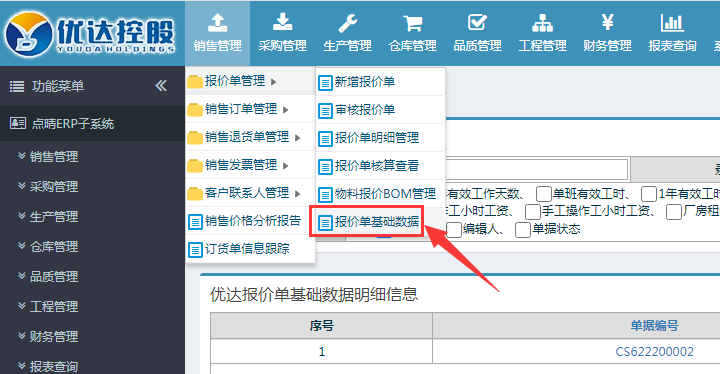Image resolution: width=720 pixels, height=374 pixels.
Task: Click the 点睛ERP子系统 sidebar heading
Action: click(73, 124)
